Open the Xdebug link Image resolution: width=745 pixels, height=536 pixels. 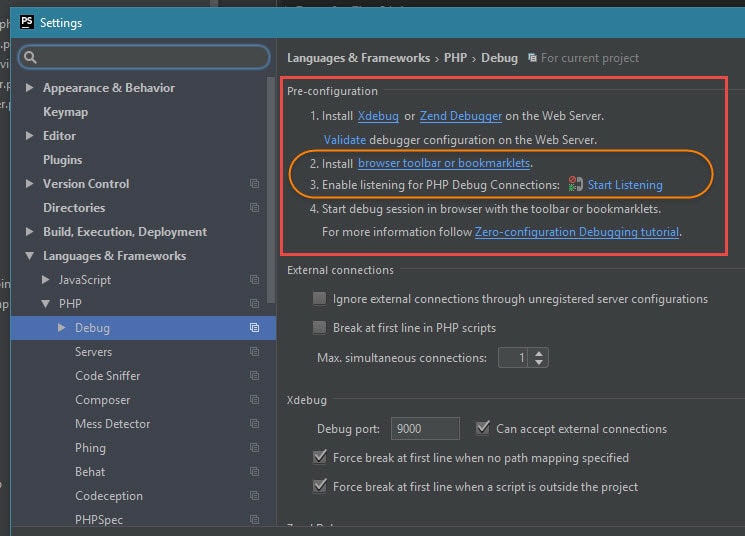[378, 115]
